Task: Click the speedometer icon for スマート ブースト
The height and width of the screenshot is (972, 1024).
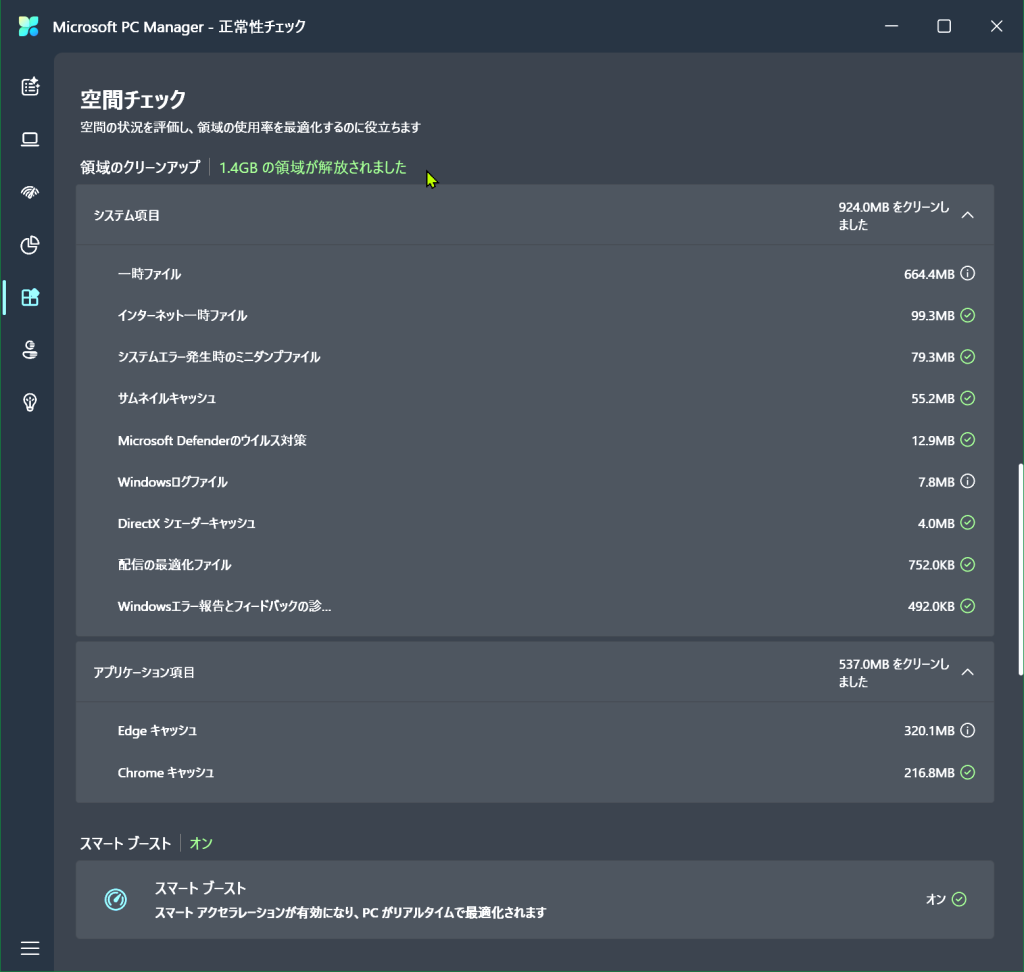Action: pos(116,900)
